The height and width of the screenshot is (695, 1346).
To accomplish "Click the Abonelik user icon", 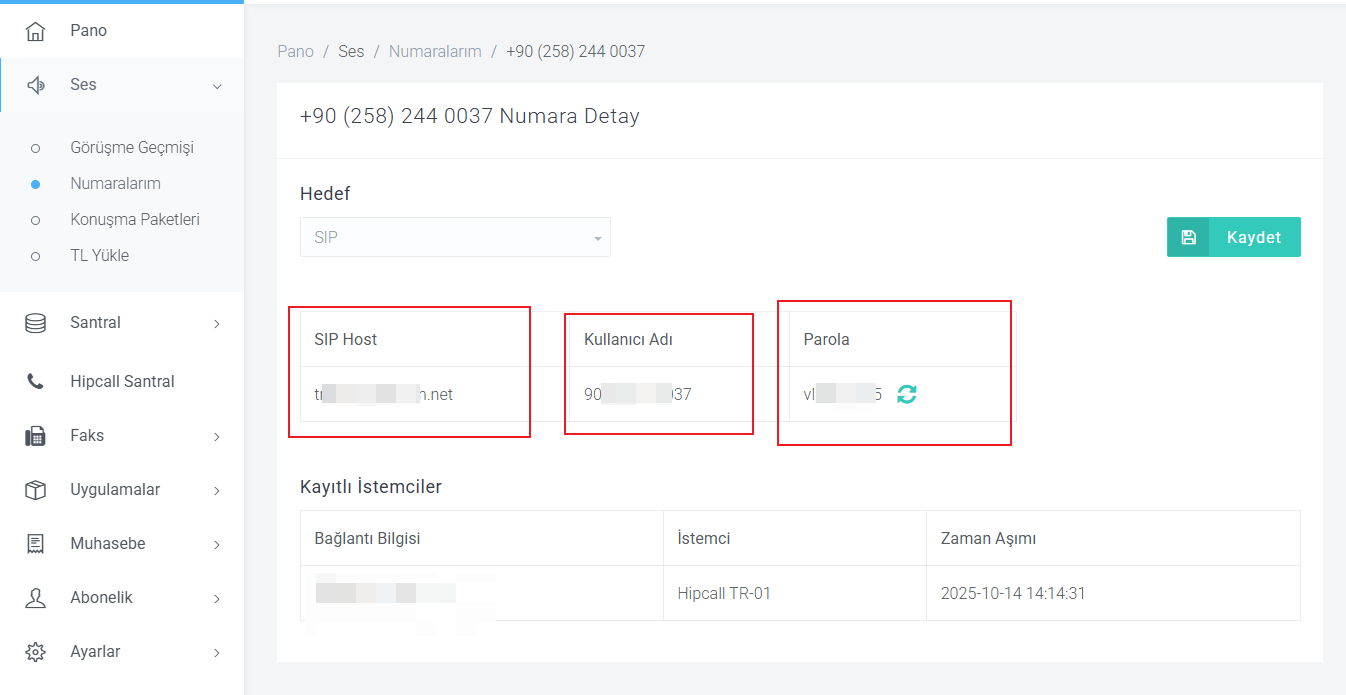I will (35, 598).
